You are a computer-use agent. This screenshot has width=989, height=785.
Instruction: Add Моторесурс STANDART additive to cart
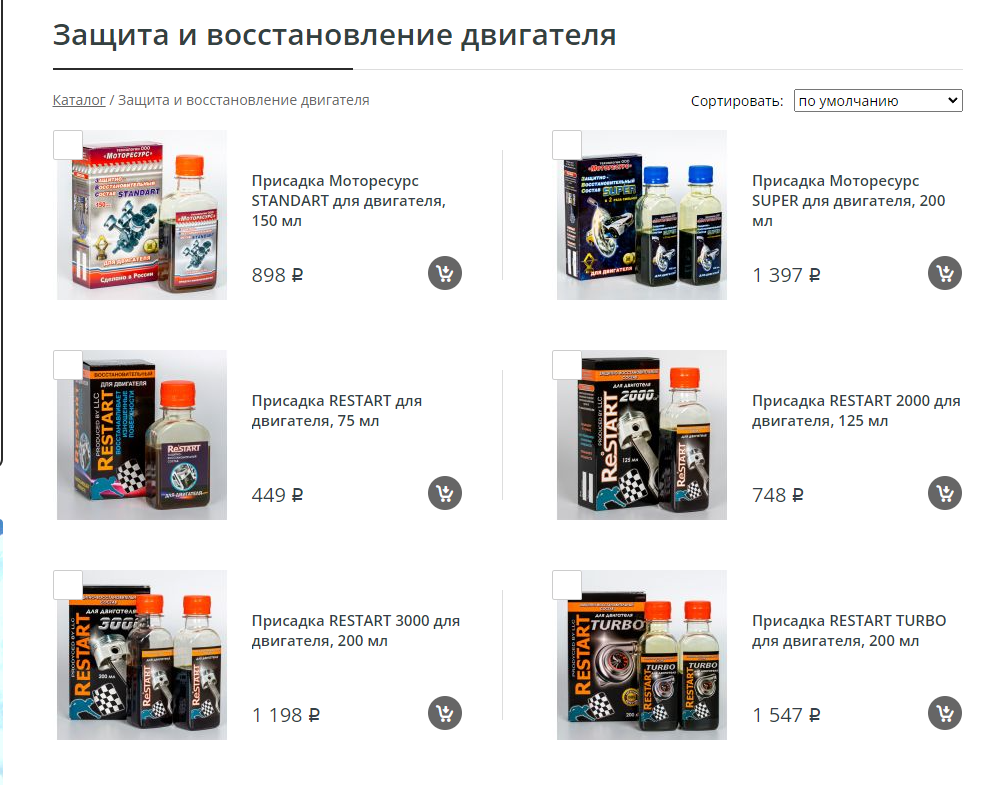pos(445,273)
